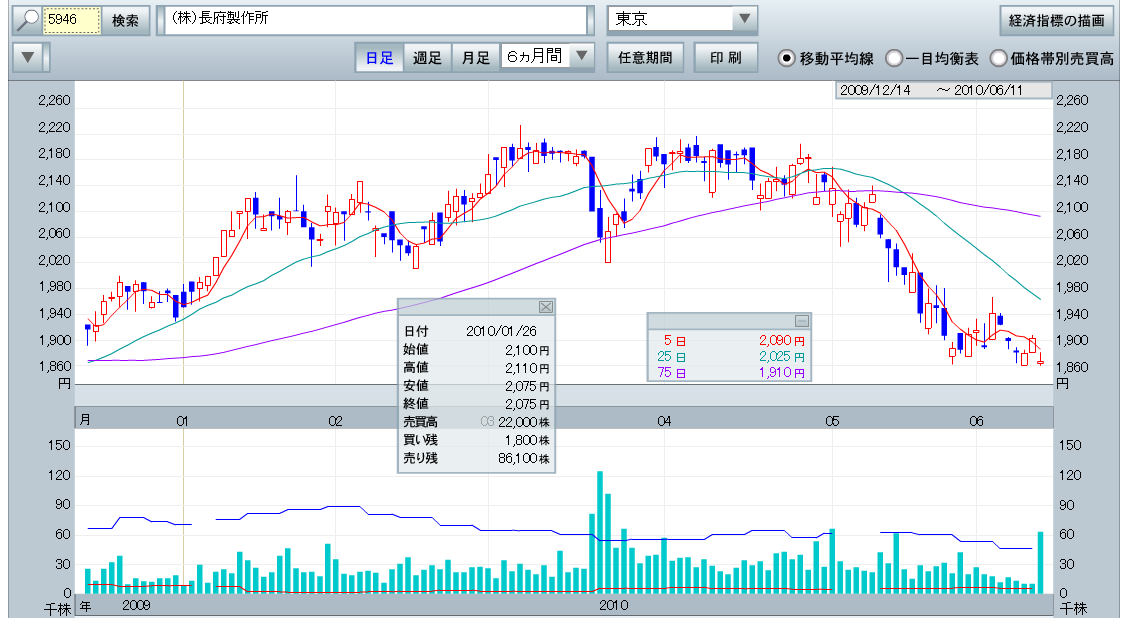Click the gray down-arrow button below the search icon
This screenshot has width=1128, height=618.
(29, 58)
